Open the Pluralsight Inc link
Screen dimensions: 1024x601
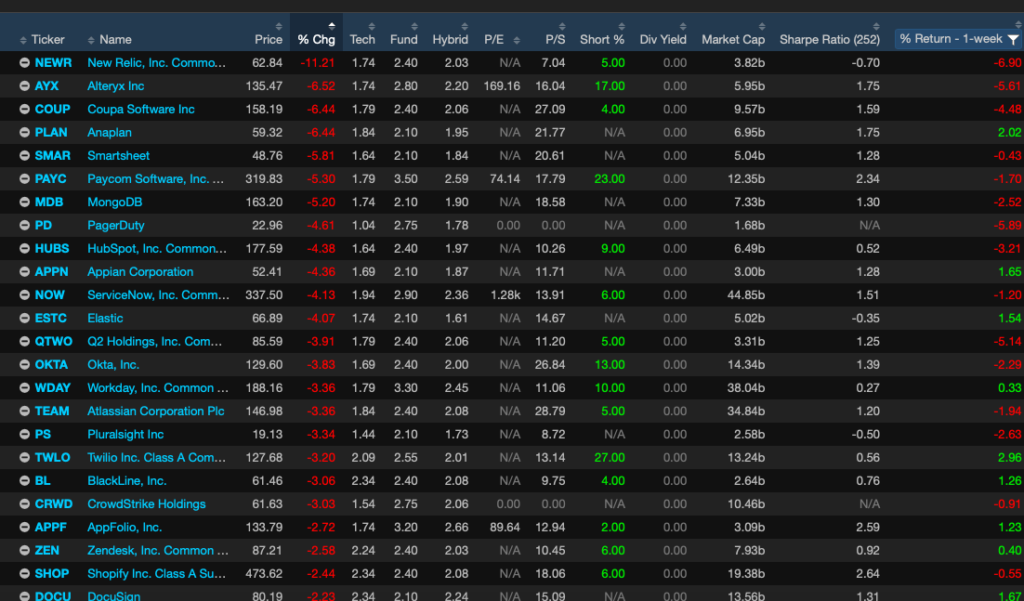tap(125, 434)
